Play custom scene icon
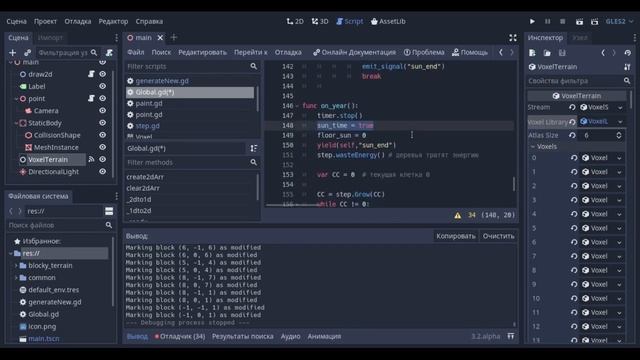Image resolution: width=640 pixels, height=360 pixels. pyautogui.click(x=595, y=21)
